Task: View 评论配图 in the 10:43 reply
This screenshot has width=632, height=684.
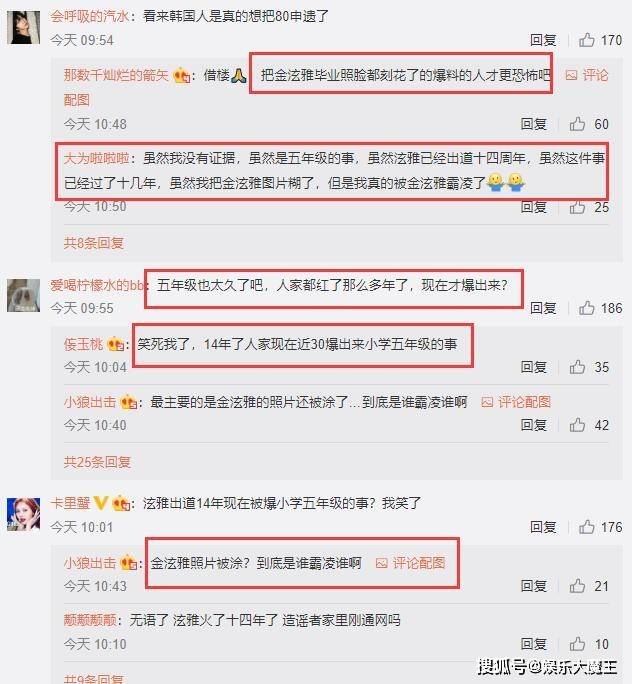Action: (x=410, y=563)
